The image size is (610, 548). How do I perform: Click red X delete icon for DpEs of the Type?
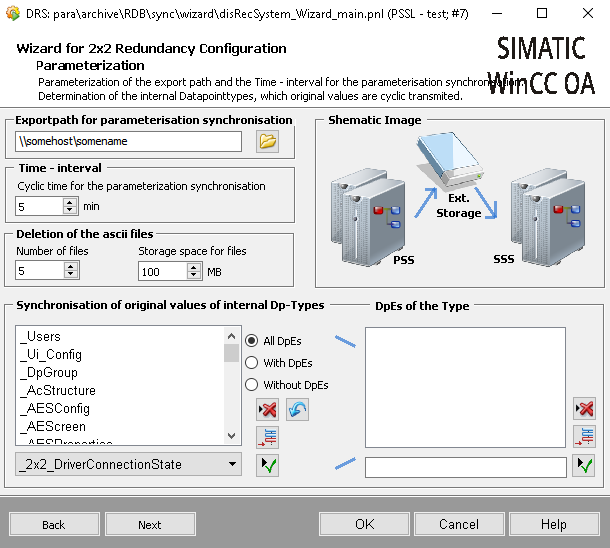(584, 408)
